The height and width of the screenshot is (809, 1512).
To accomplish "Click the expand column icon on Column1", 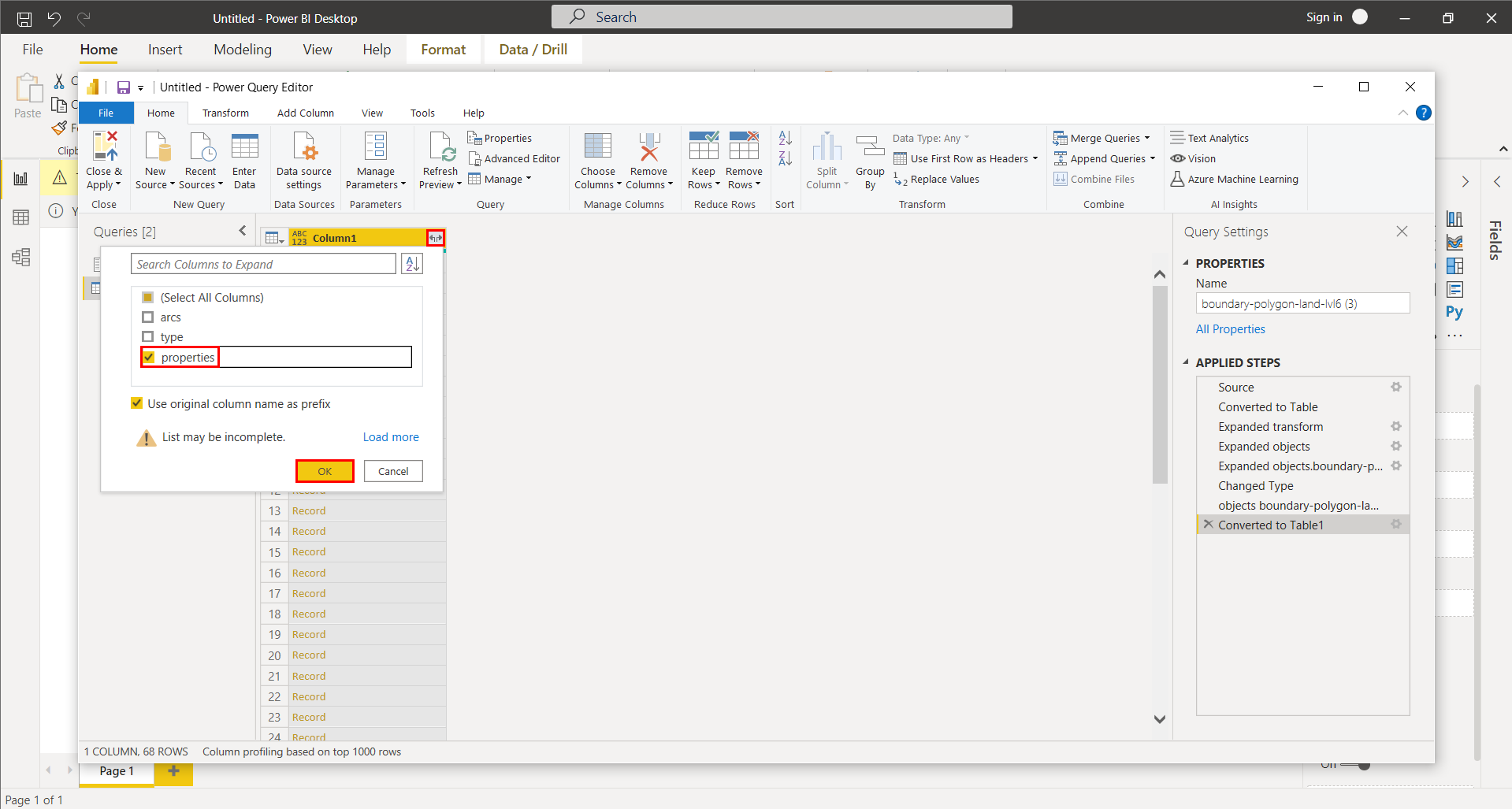I will point(436,237).
